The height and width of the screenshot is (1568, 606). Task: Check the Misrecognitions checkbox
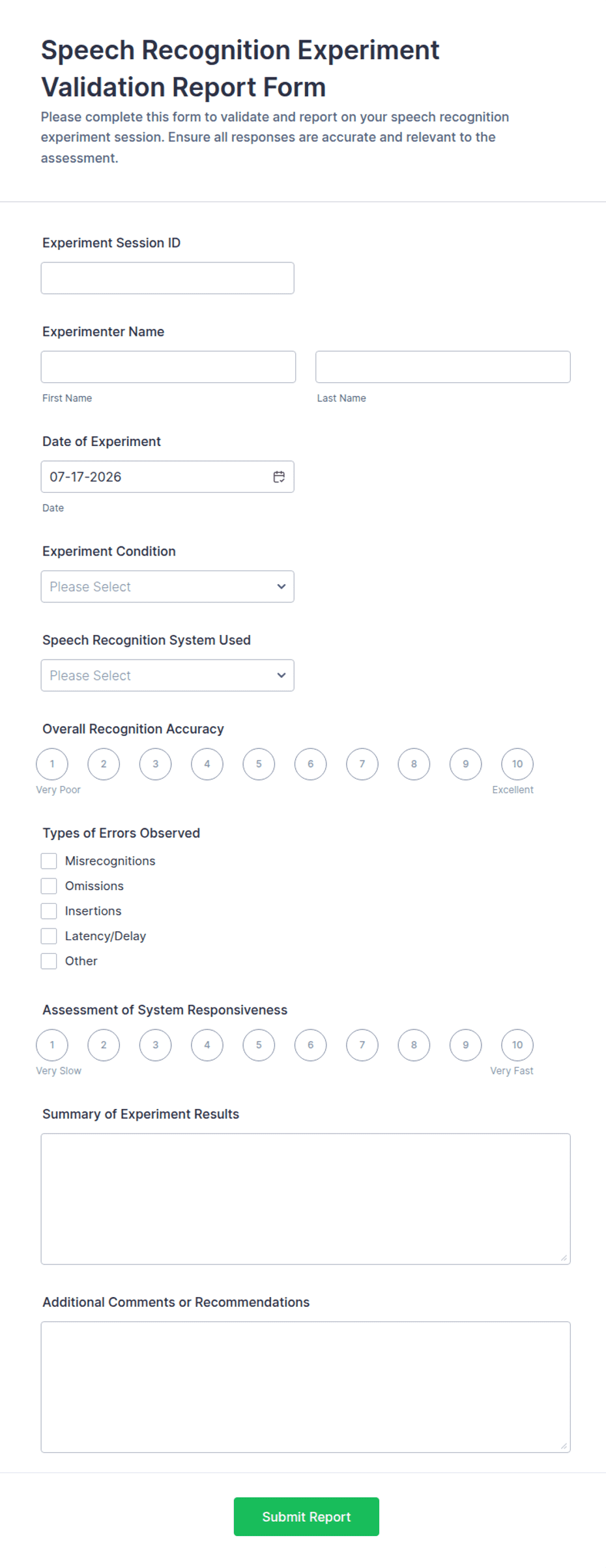(x=49, y=861)
